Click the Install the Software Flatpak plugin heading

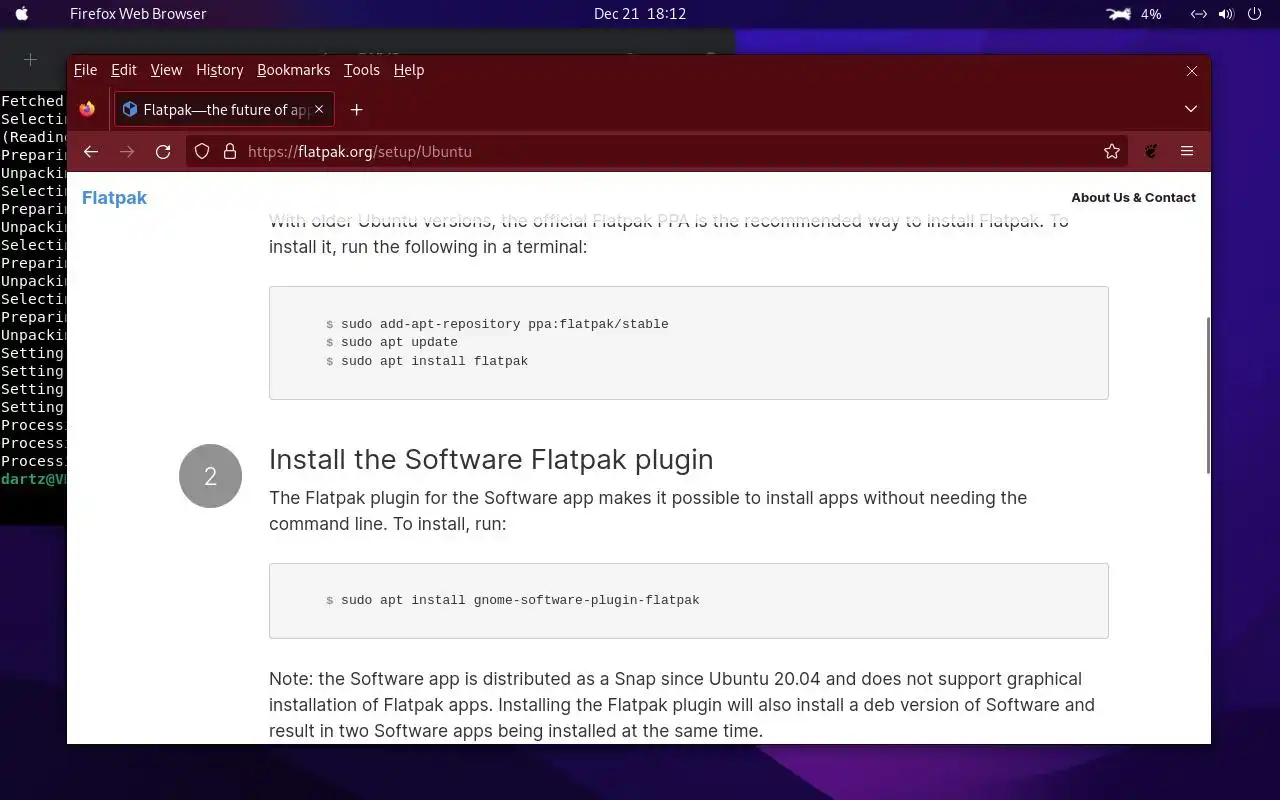491,459
